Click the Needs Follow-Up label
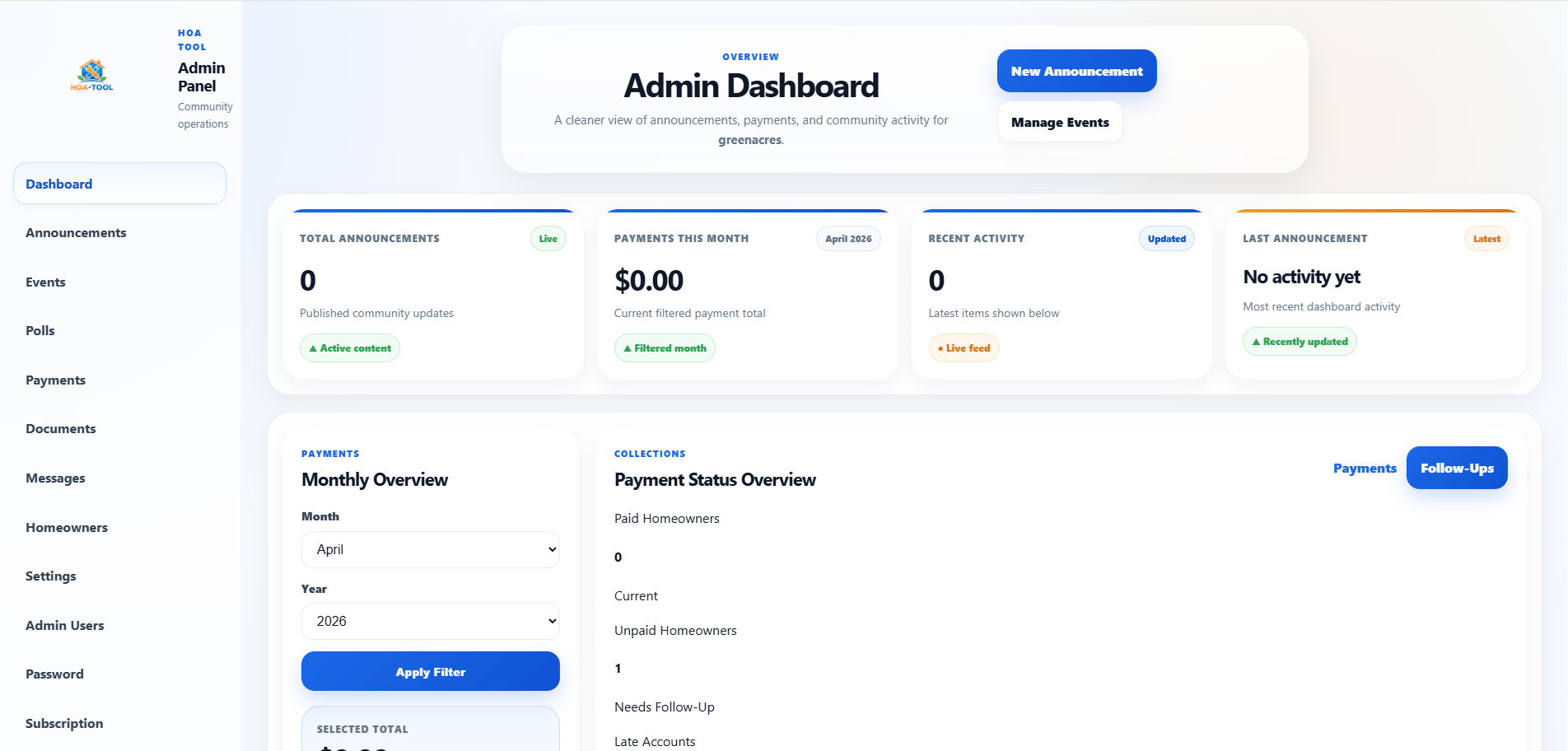This screenshot has height=751, width=1568. point(665,707)
